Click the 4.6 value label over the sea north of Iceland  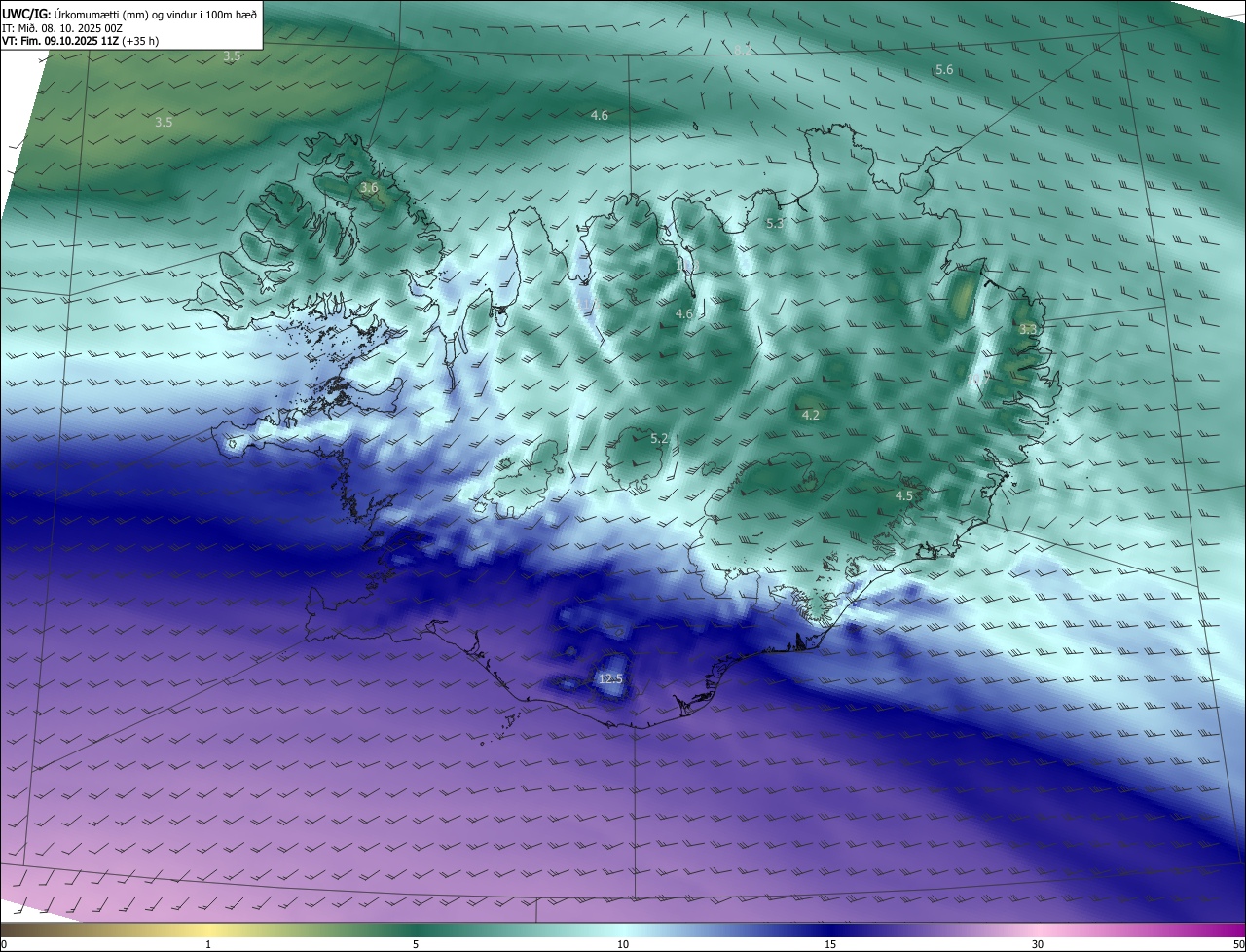600,116
